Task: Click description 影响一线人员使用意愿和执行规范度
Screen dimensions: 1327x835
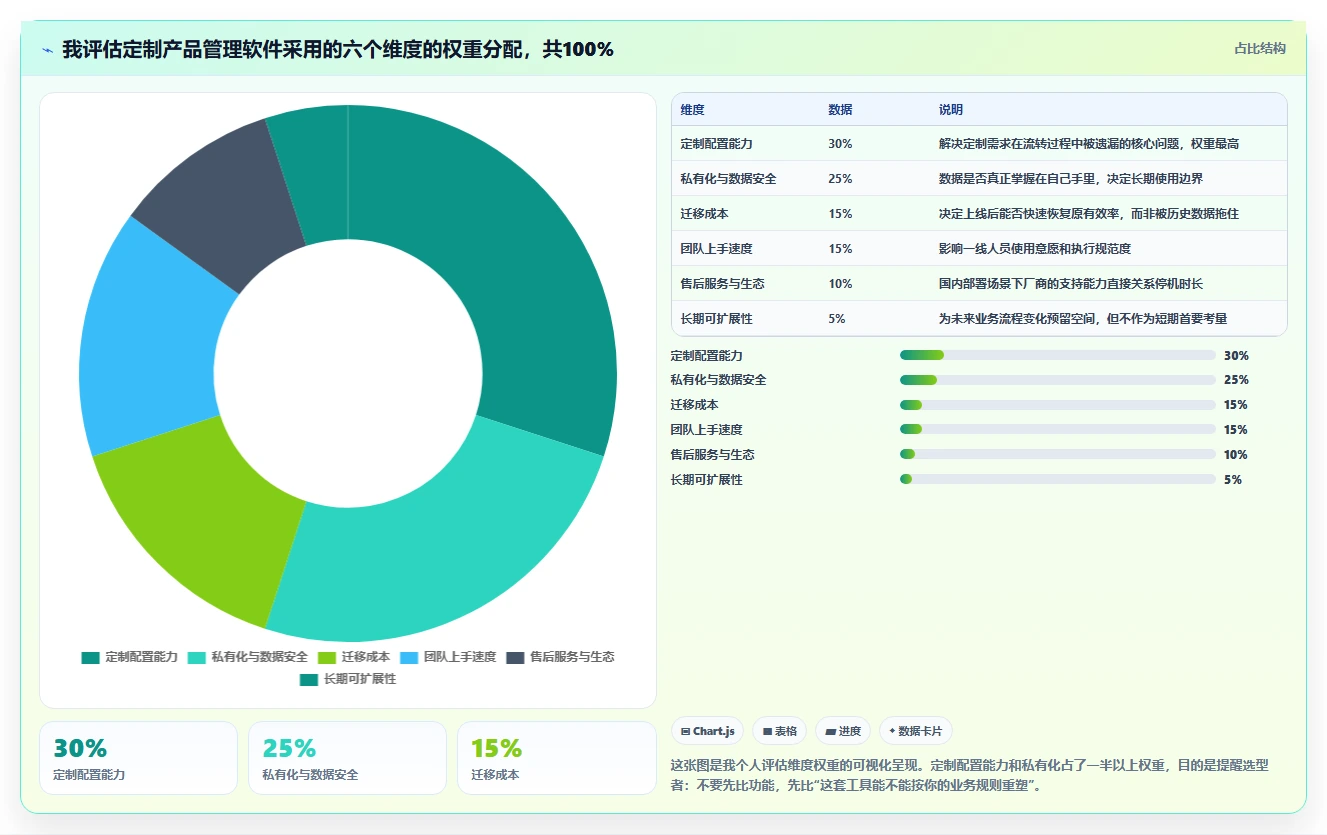Action: 1035,249
